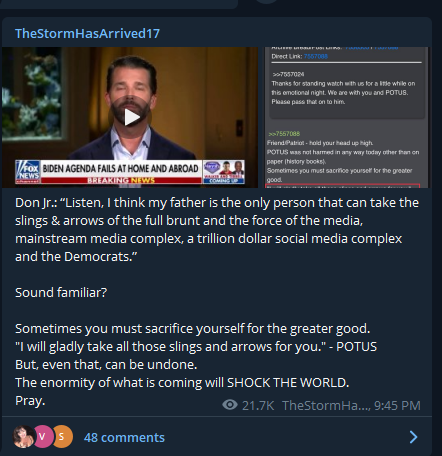
Task: Click the pink V commenter avatar
Action: (x=43, y=437)
